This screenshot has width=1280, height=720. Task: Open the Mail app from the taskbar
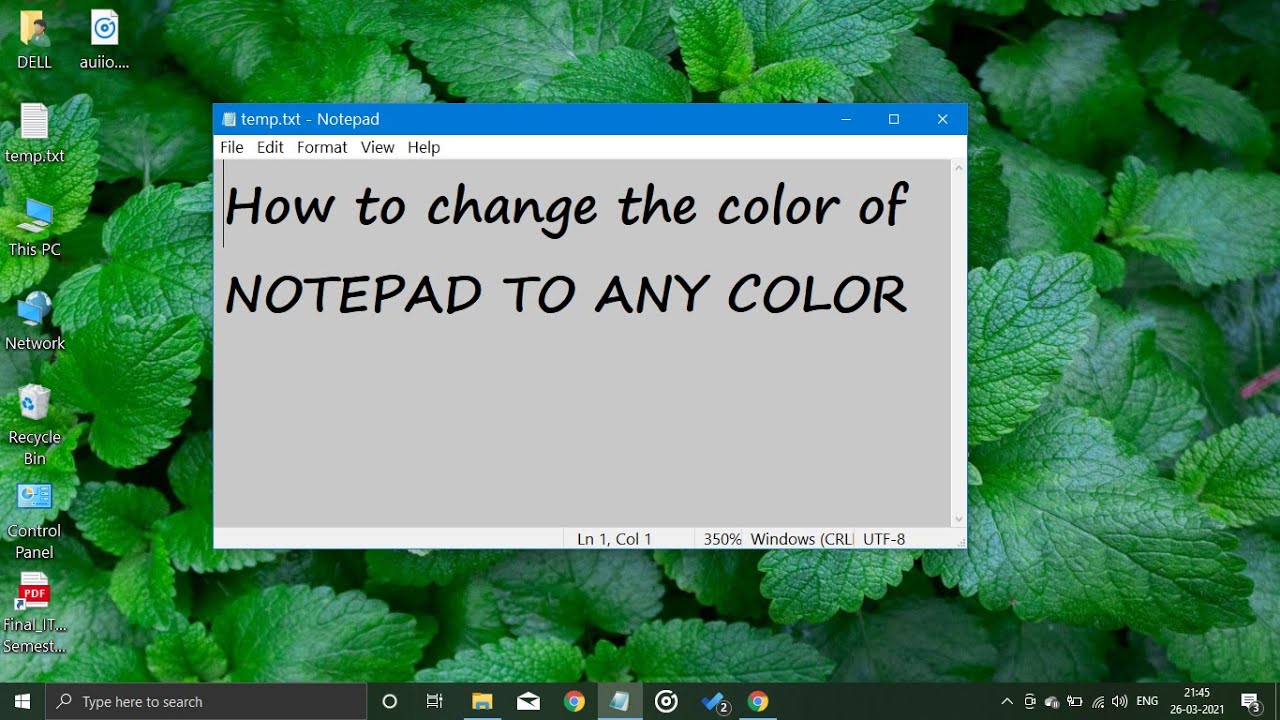pyautogui.click(x=528, y=701)
